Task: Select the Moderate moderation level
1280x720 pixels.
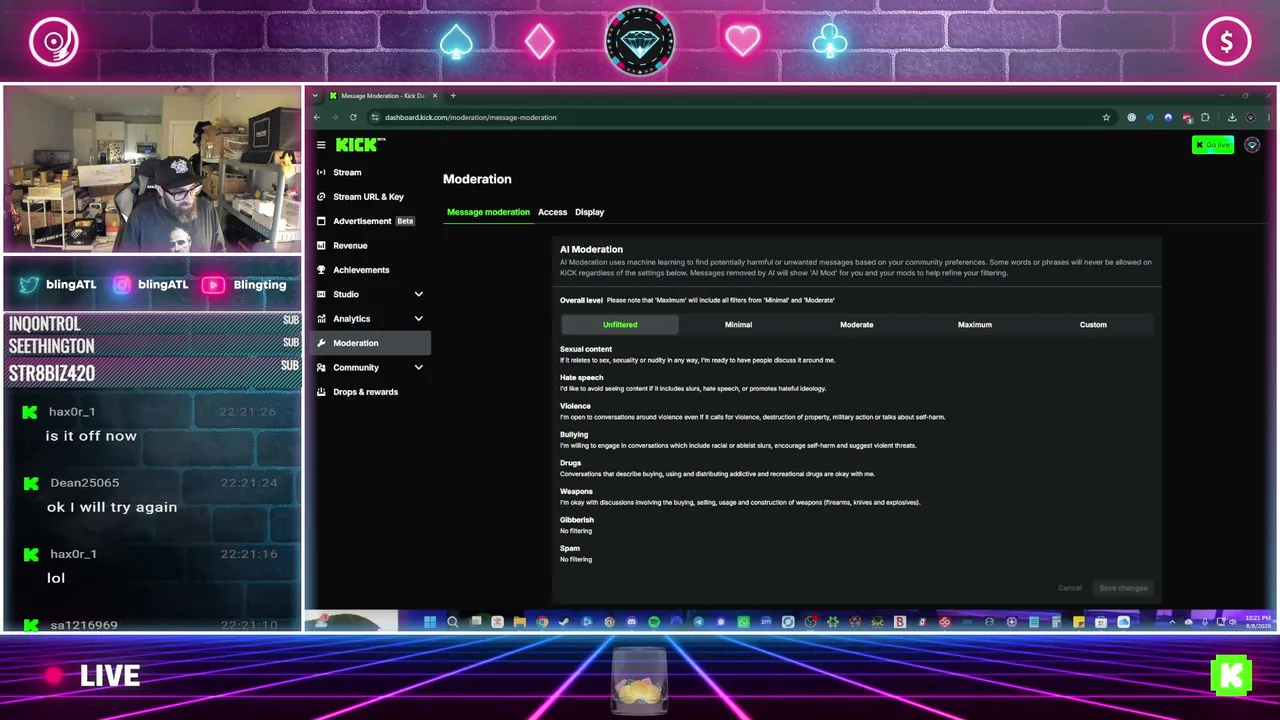Action: click(857, 325)
